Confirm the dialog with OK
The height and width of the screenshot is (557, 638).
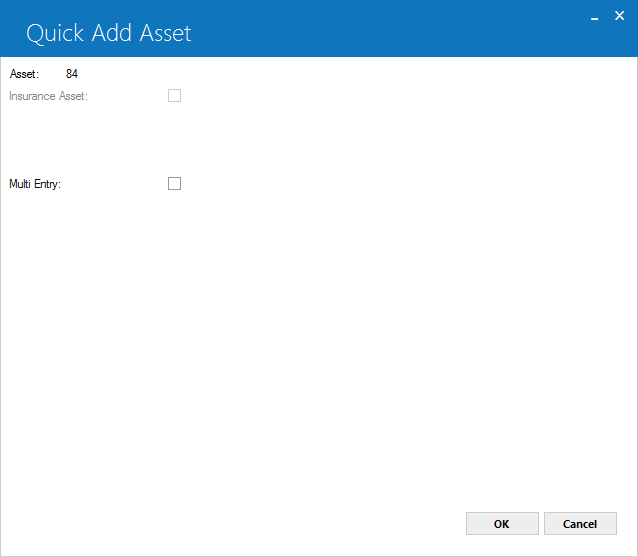coord(502,524)
